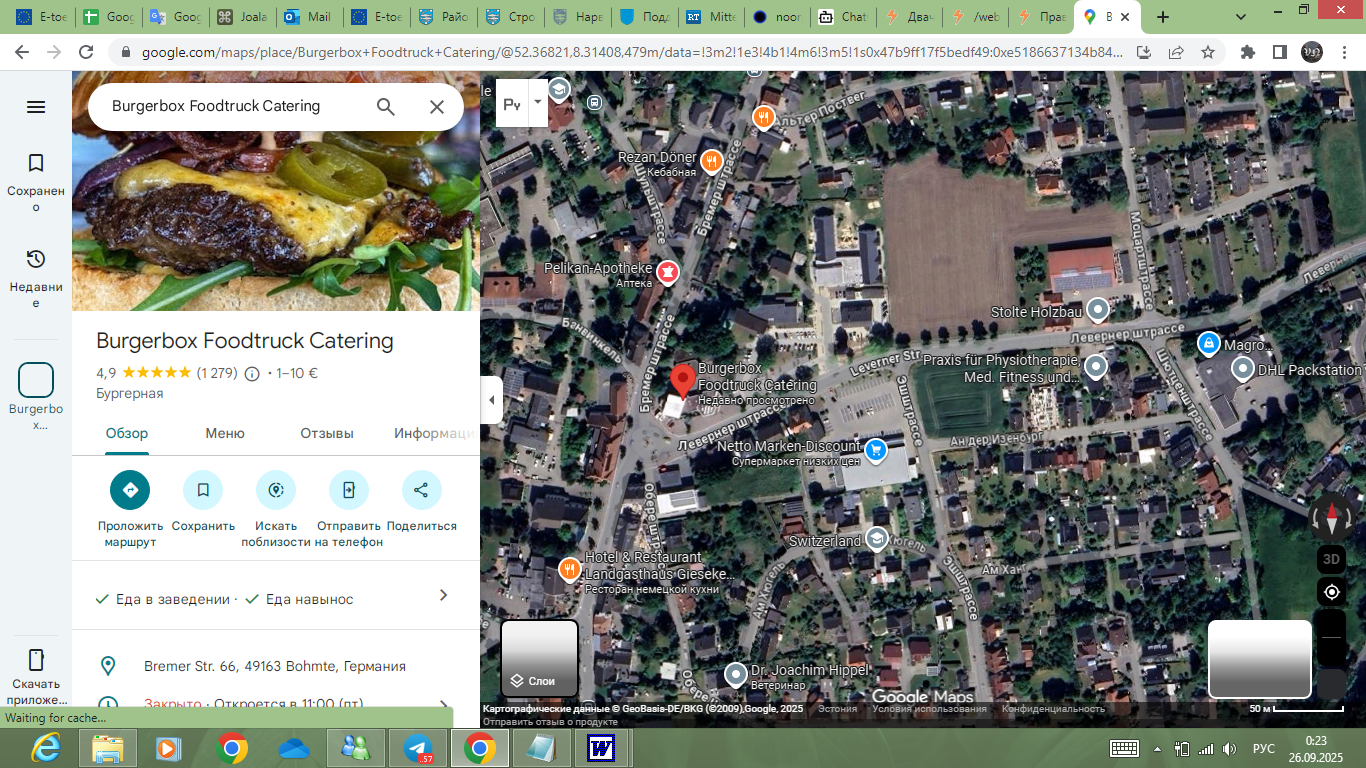Click the РУС language indicator

1265,748
